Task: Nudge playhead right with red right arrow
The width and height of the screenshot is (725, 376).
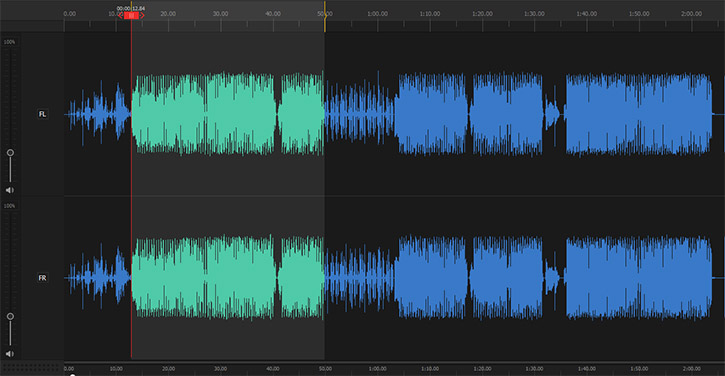Action: [142, 16]
